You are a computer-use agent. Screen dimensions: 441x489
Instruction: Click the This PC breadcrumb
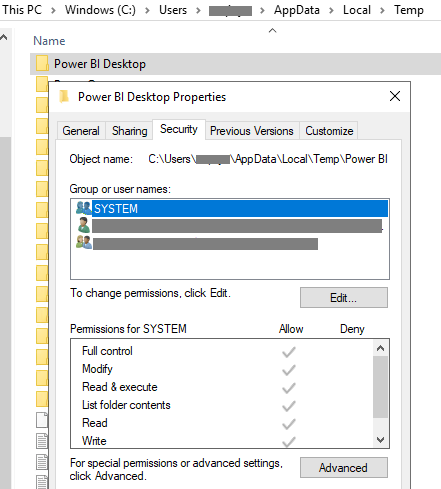[x=22, y=10]
